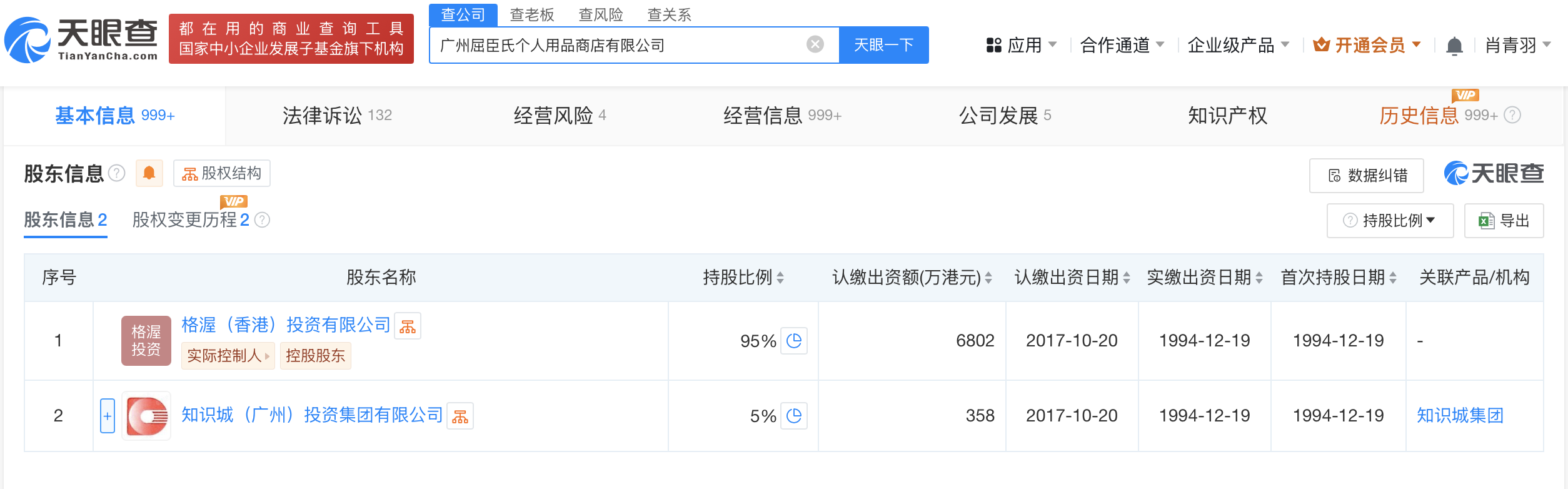
Task: Click orange bell alert beside 股东信息
Action: 149,173
